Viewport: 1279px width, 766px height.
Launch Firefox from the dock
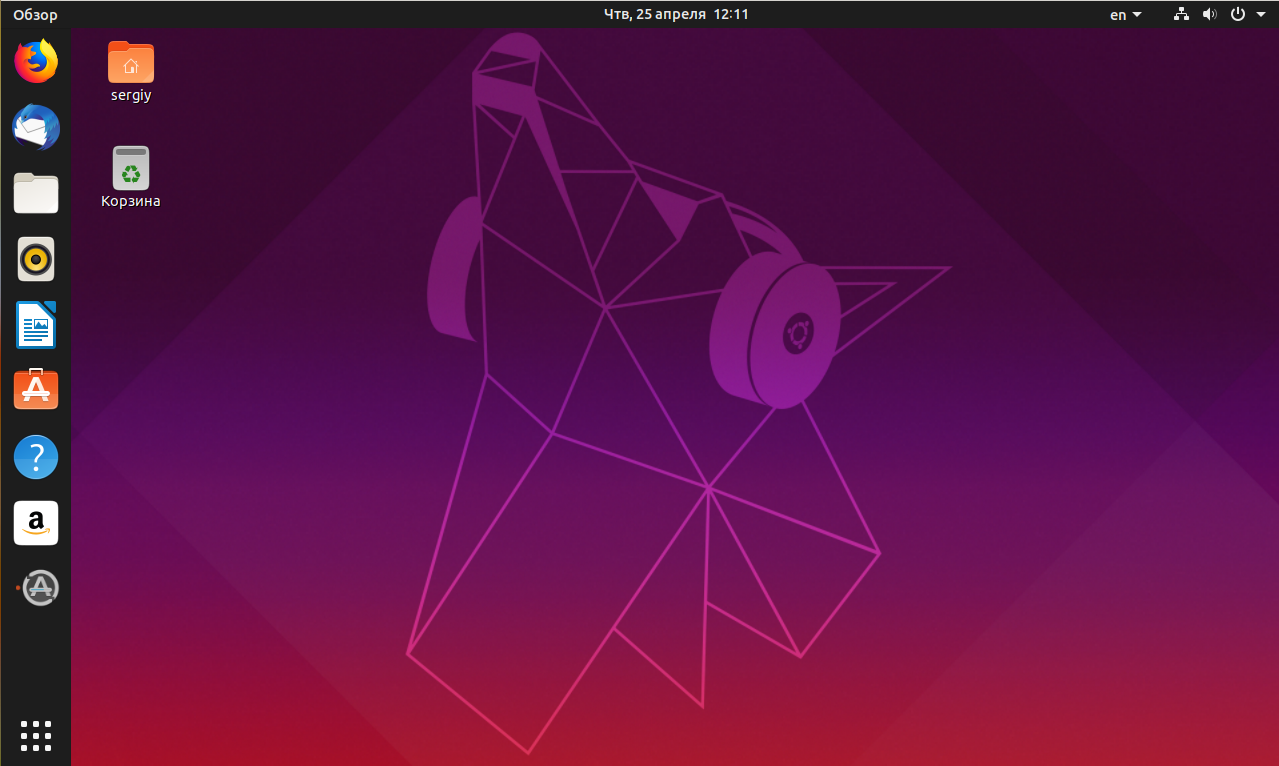pos(36,62)
